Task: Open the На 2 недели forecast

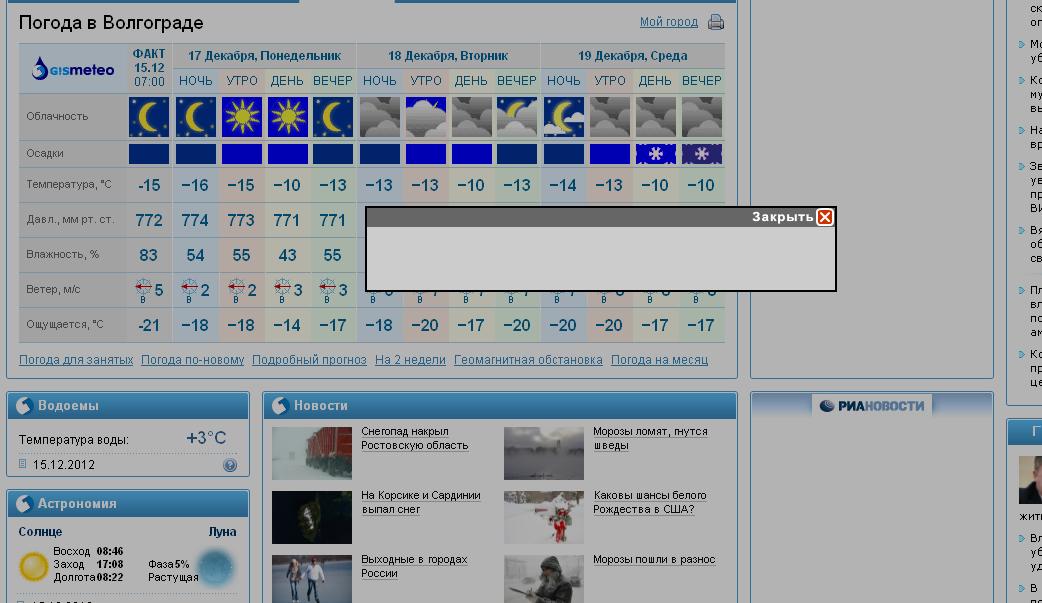Action: click(x=410, y=360)
